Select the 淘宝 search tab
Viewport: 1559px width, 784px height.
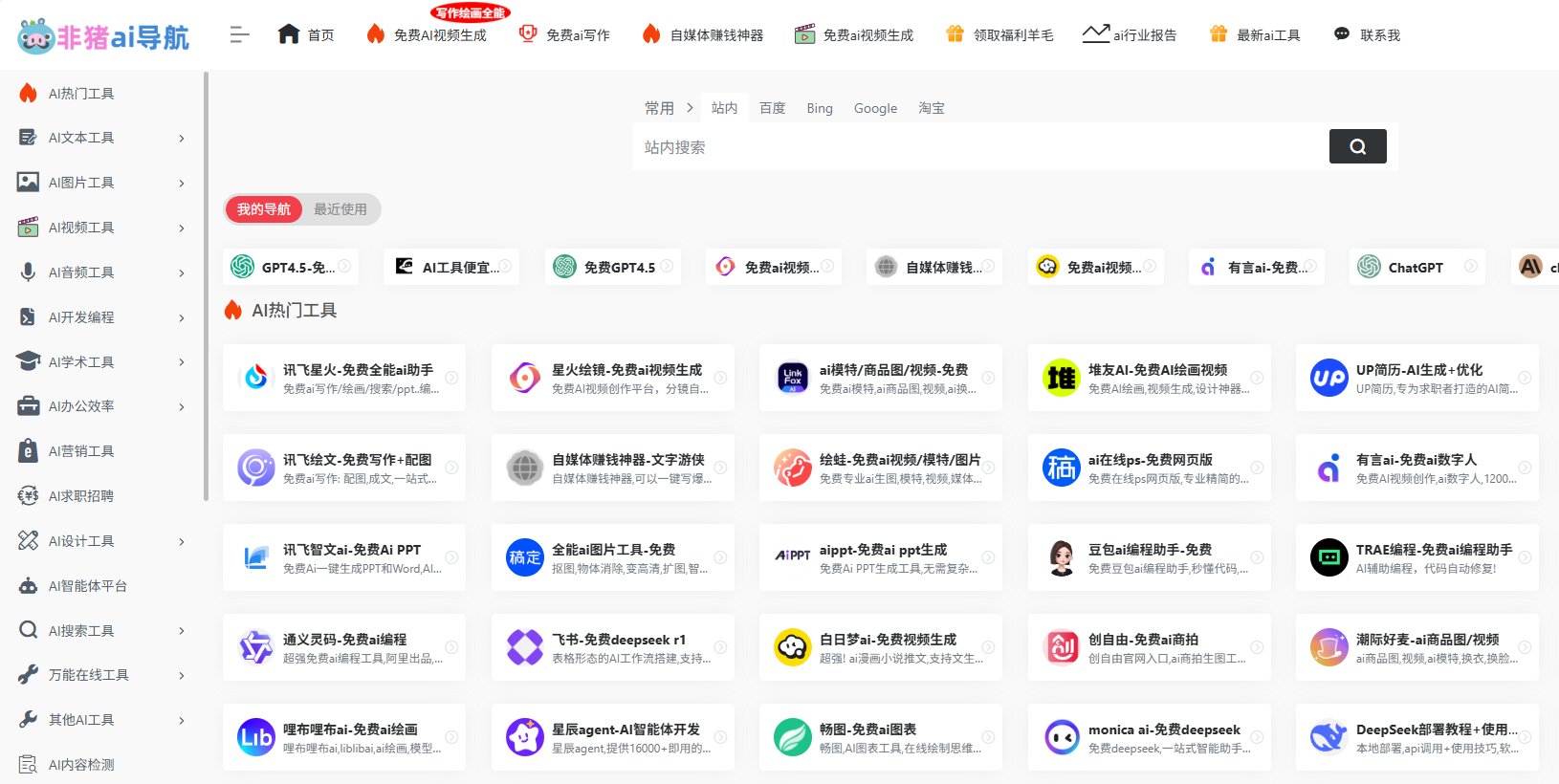pos(932,108)
